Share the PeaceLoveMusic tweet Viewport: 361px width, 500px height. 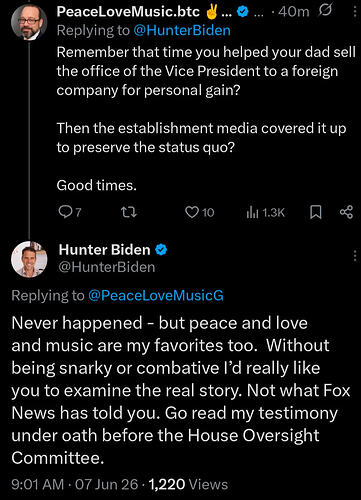[346, 212]
